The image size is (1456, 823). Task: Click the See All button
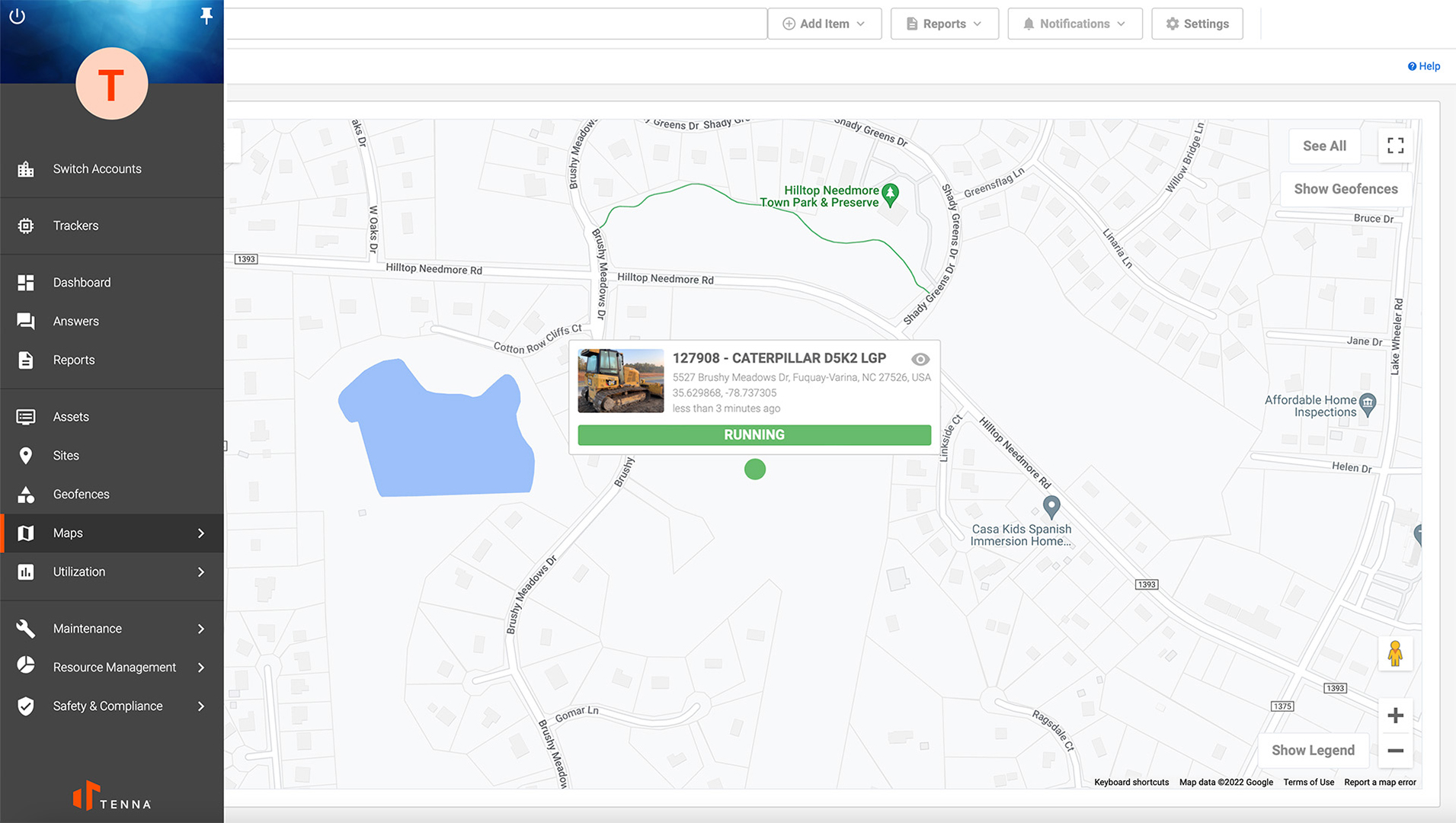[x=1323, y=146]
